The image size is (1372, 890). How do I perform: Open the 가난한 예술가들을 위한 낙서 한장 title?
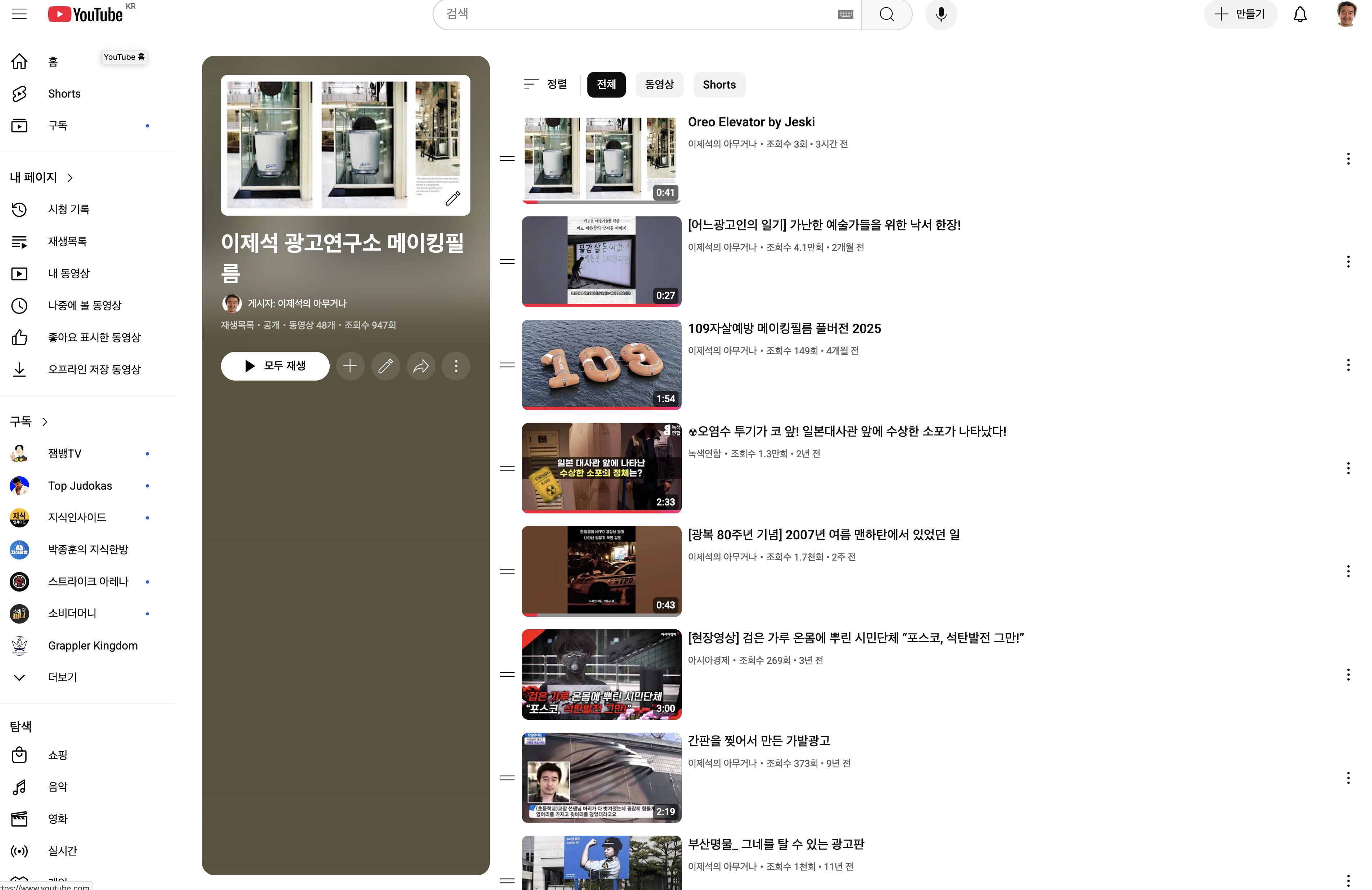pyautogui.click(x=824, y=225)
